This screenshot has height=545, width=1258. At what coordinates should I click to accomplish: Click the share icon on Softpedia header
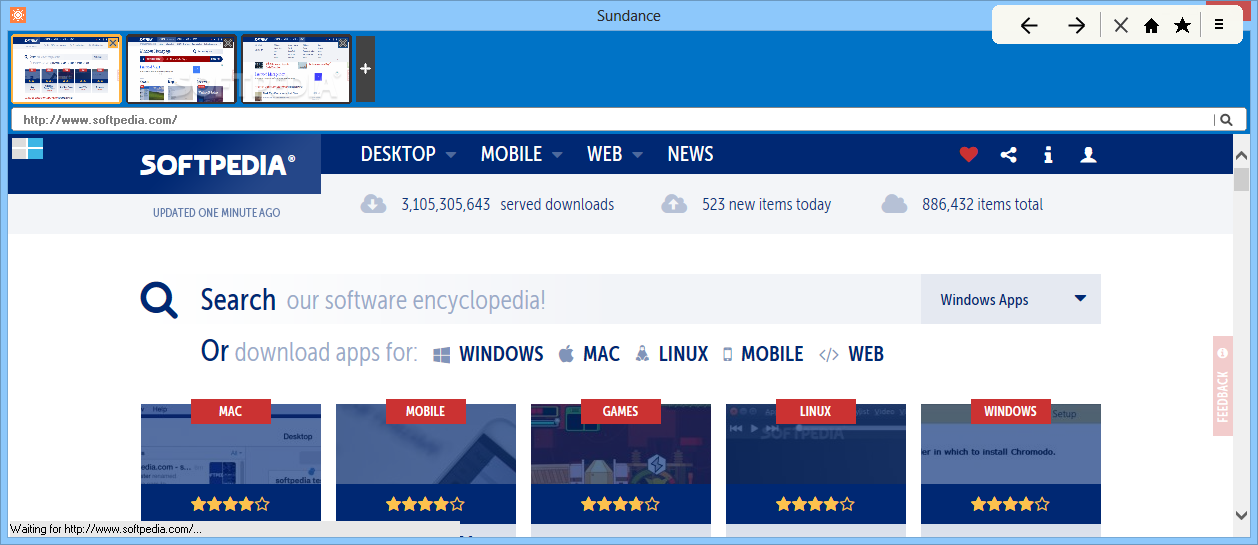tap(1008, 154)
